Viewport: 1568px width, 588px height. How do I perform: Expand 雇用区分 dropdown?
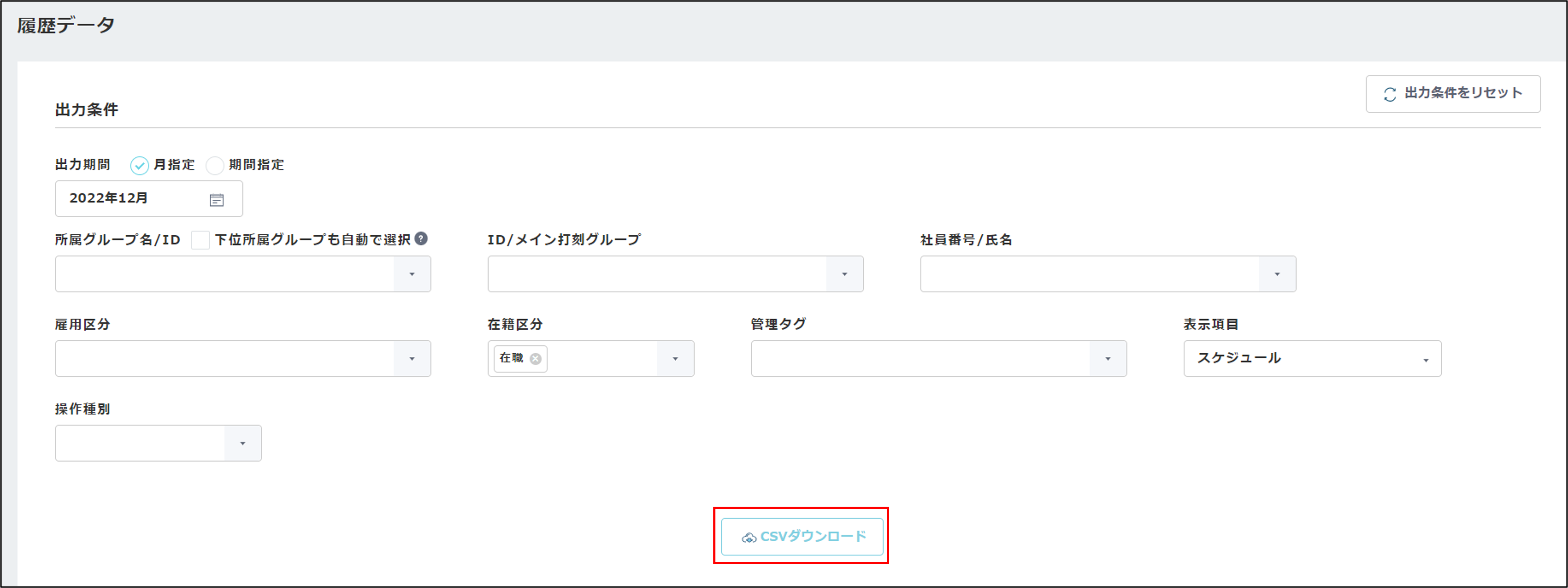click(x=412, y=359)
